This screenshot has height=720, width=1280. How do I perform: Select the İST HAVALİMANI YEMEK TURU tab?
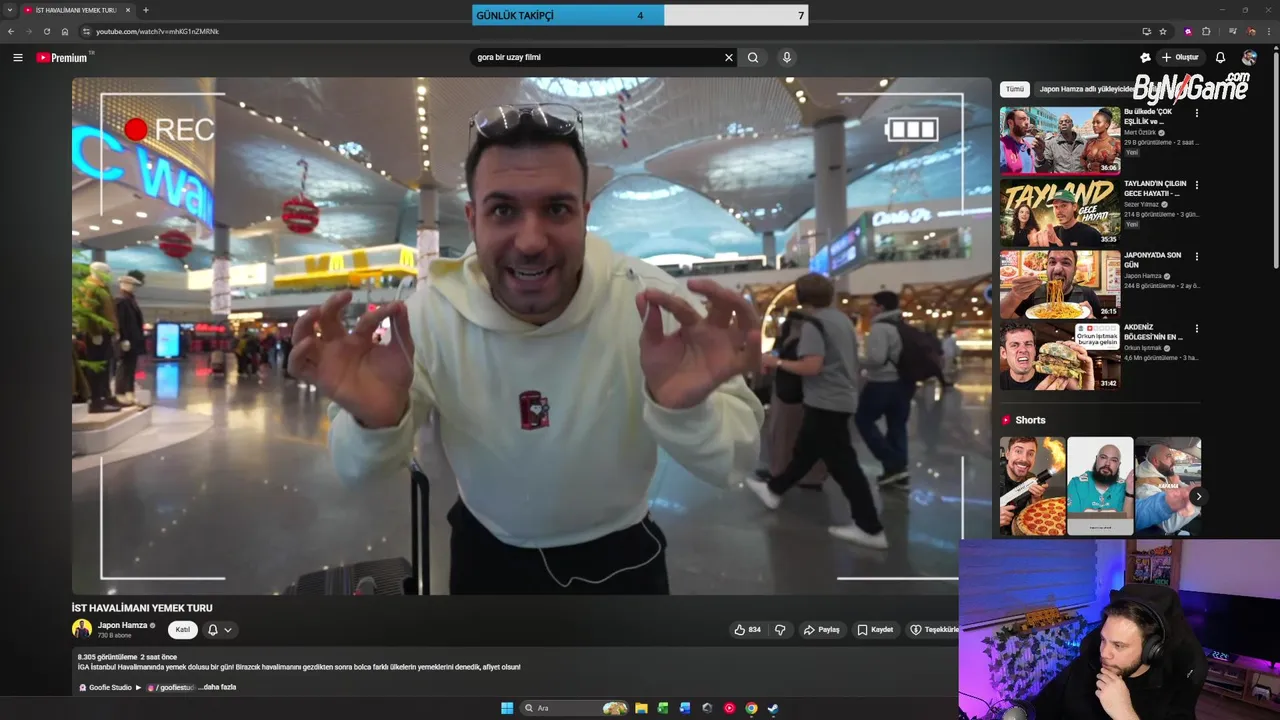pos(78,10)
